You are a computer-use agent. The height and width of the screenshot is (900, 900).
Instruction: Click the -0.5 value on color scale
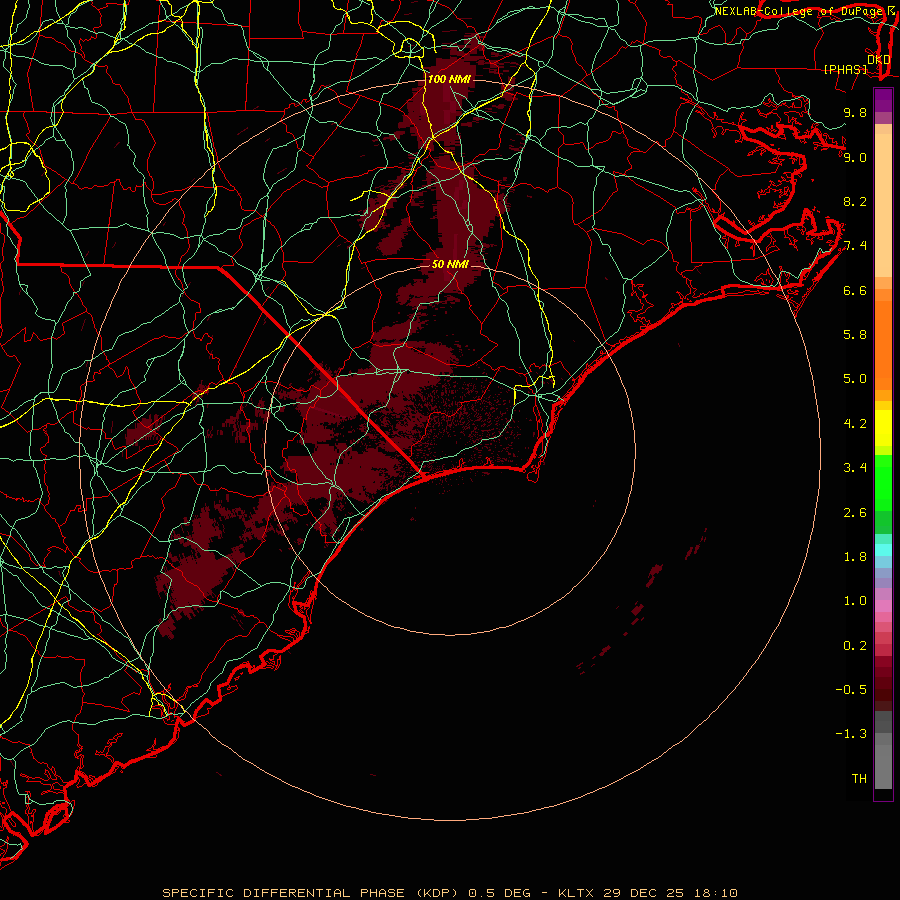[851, 690]
